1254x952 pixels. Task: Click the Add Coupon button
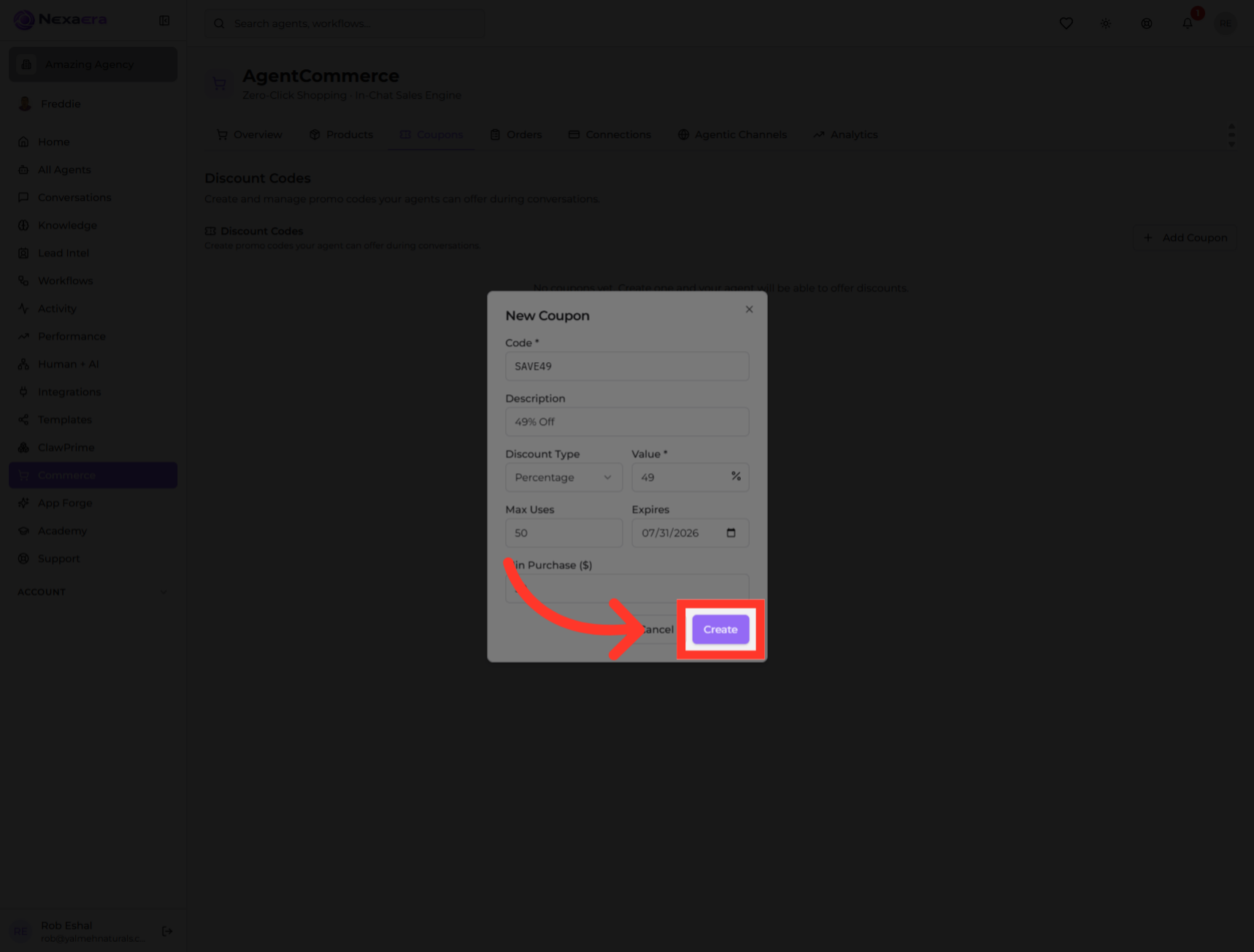point(1185,238)
